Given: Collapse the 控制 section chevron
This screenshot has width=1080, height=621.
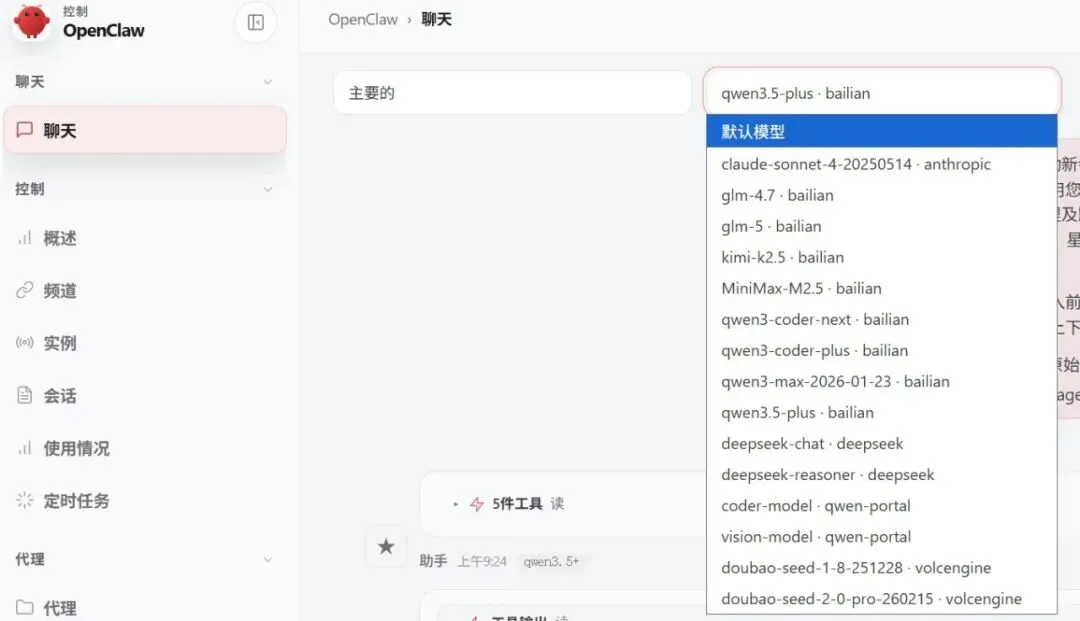Looking at the screenshot, I should click(x=267, y=189).
